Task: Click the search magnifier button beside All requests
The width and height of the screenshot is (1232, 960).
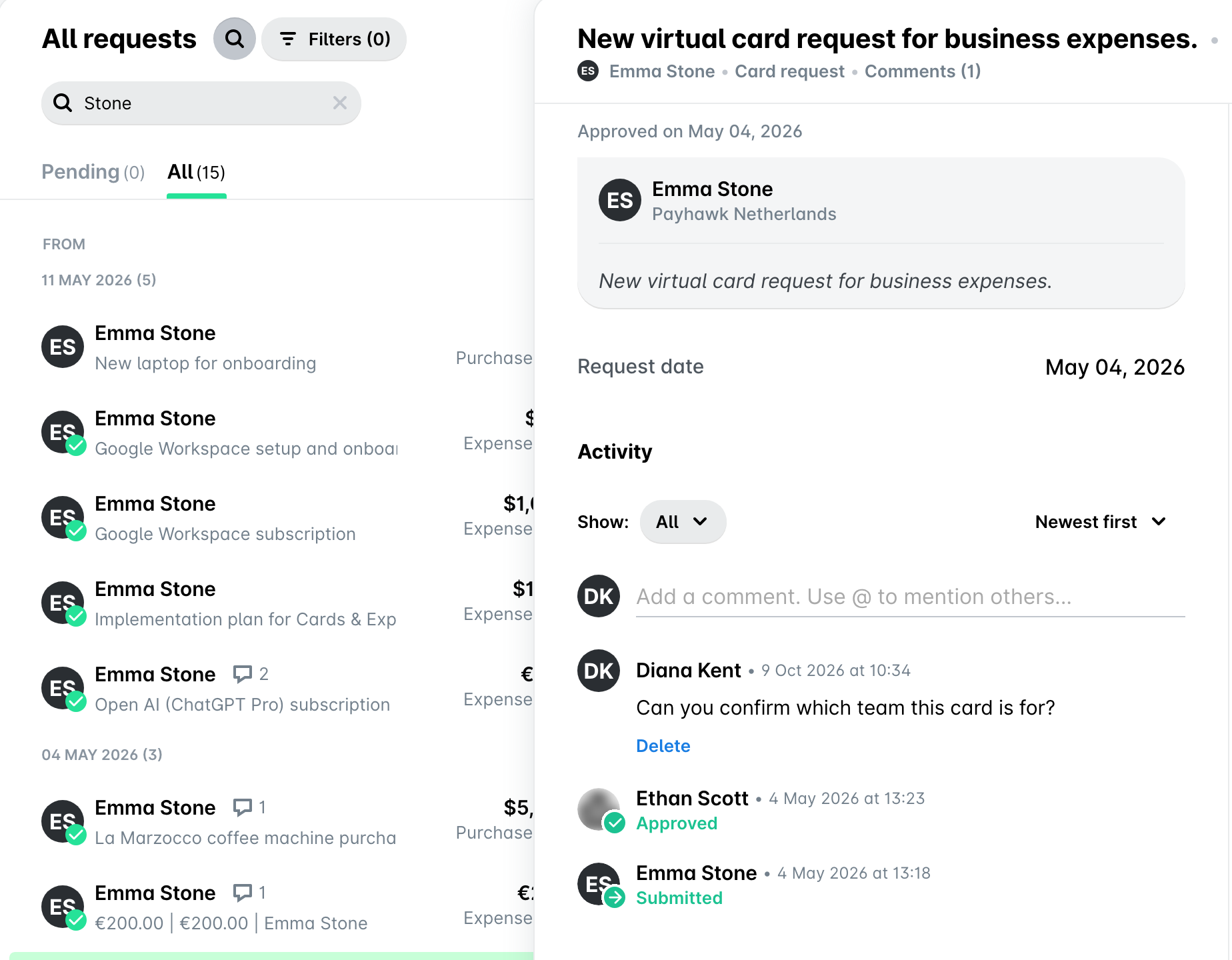Action: [x=234, y=39]
